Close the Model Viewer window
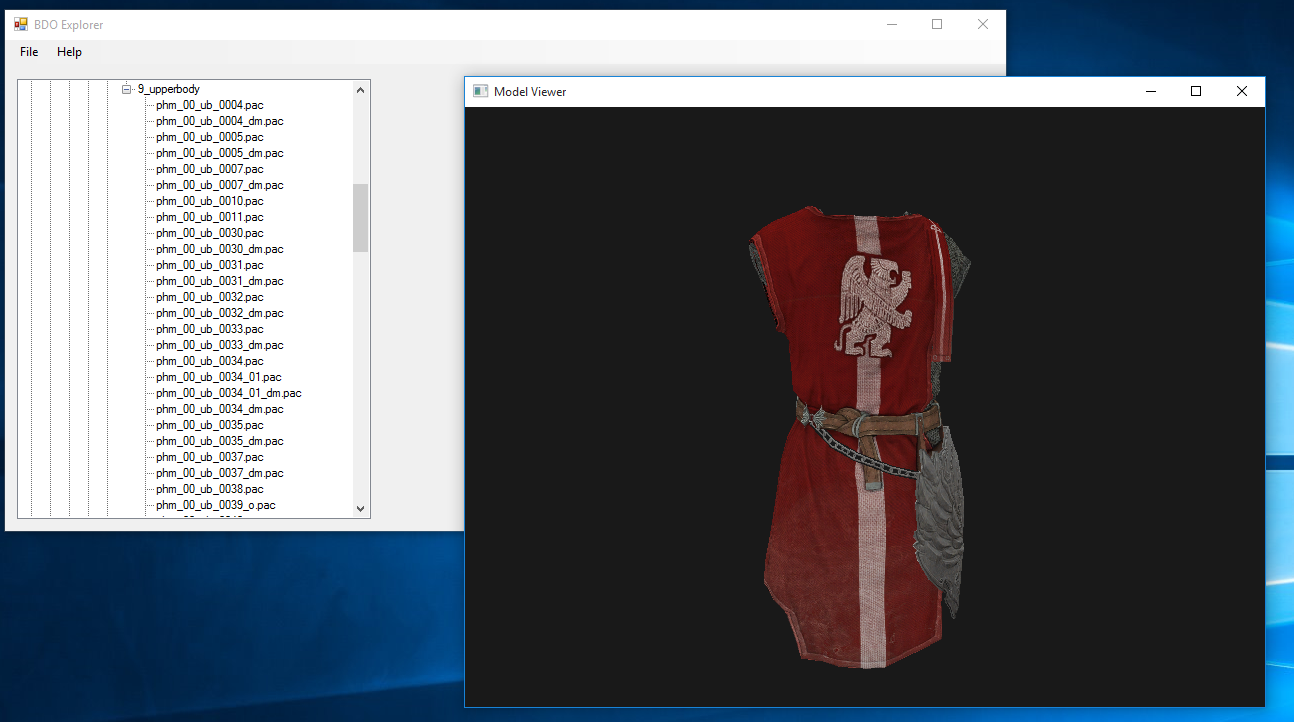 (x=1241, y=91)
